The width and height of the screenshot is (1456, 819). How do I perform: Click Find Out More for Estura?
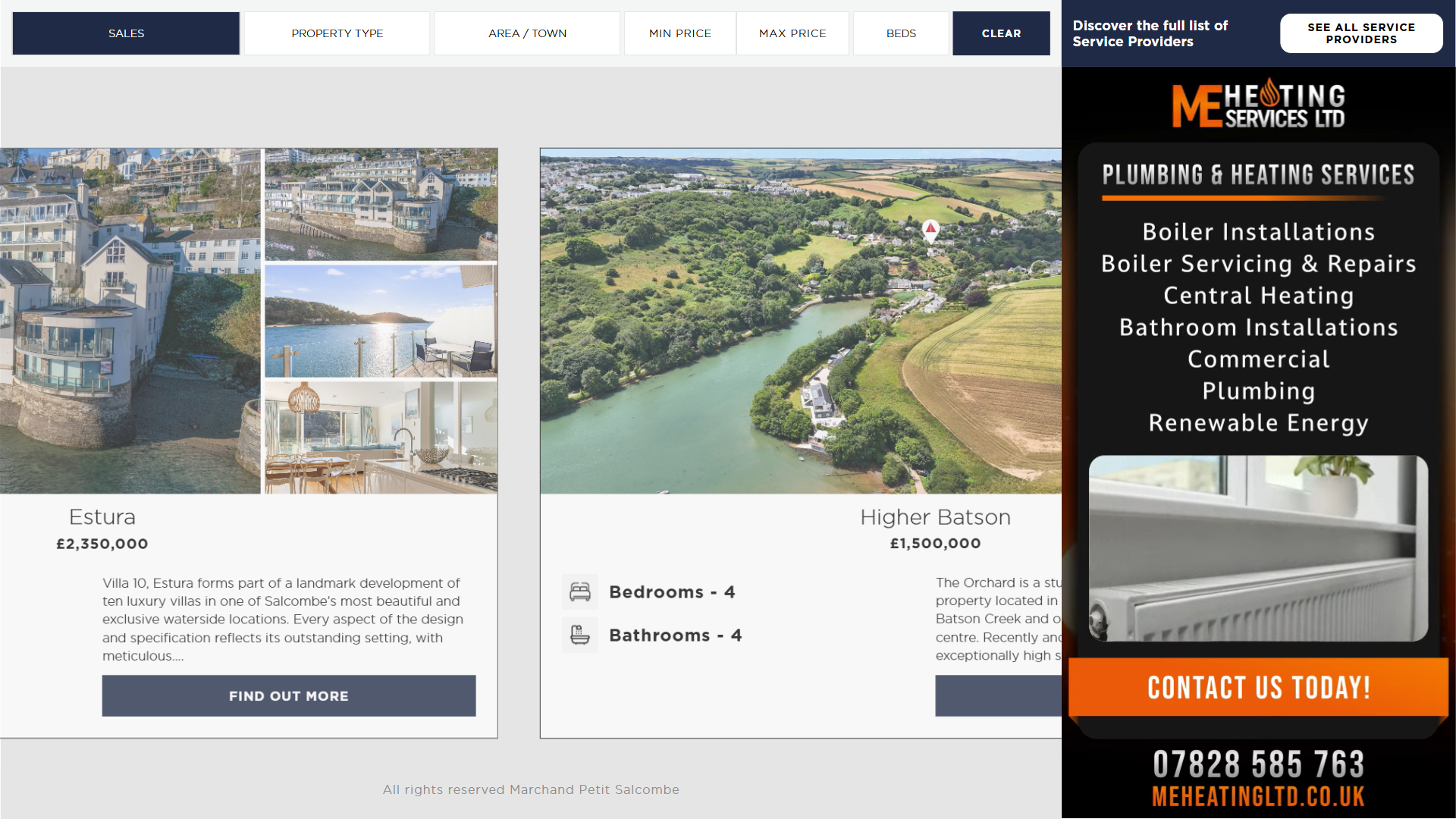coord(289,696)
